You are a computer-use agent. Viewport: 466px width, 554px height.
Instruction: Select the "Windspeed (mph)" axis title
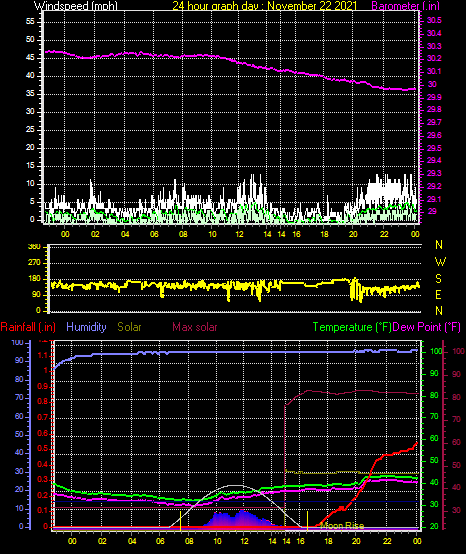tap(76, 6)
